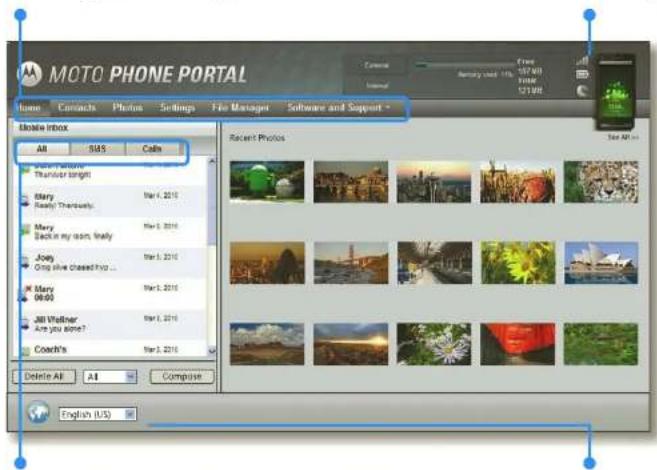Open the yellow flowers photo
657x470 pixels.
click(x=518, y=263)
